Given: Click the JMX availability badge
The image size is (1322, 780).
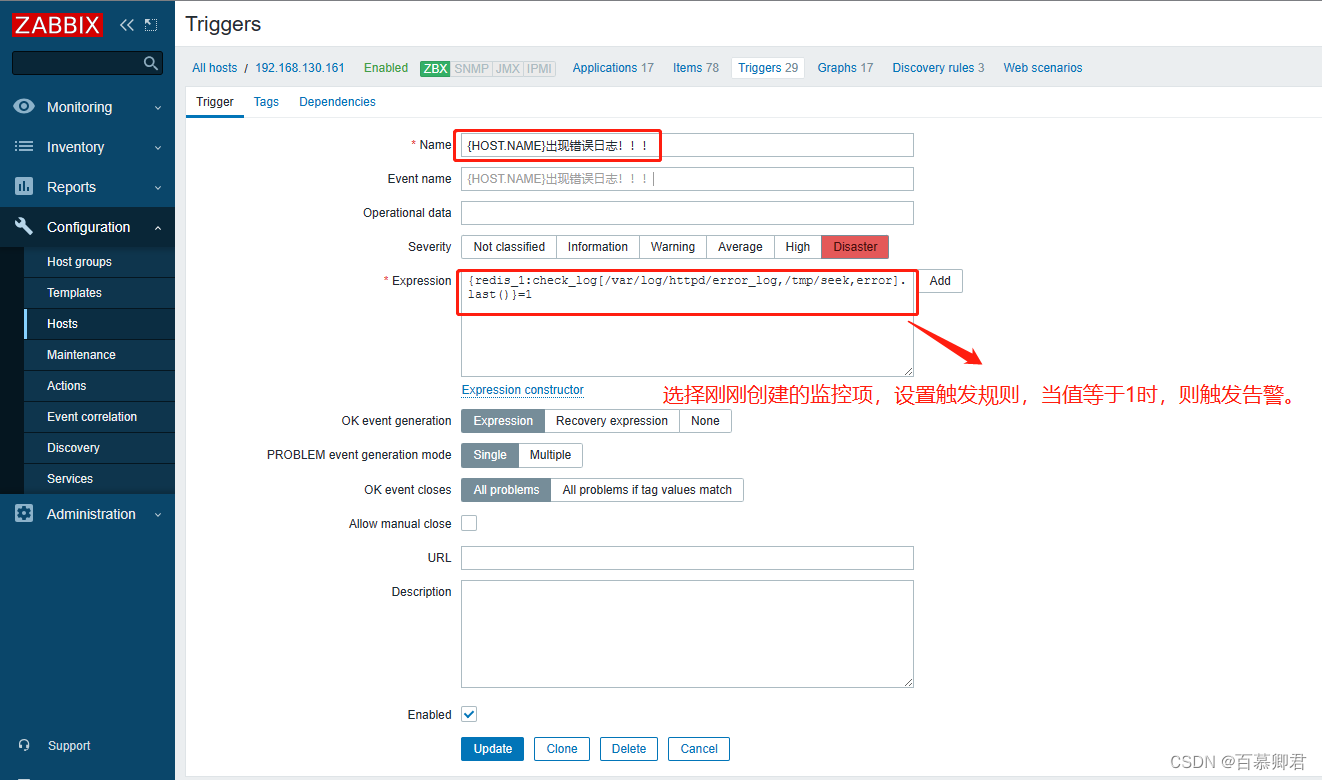Looking at the screenshot, I should 507,68.
